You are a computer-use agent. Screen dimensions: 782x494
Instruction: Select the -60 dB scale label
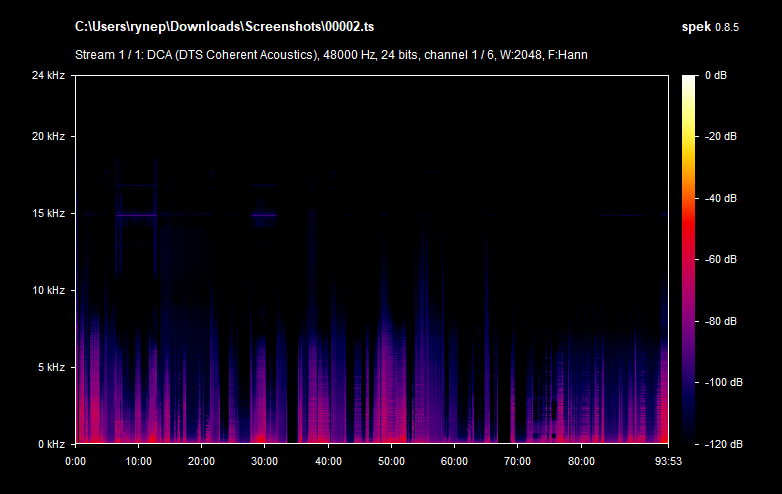(722, 260)
